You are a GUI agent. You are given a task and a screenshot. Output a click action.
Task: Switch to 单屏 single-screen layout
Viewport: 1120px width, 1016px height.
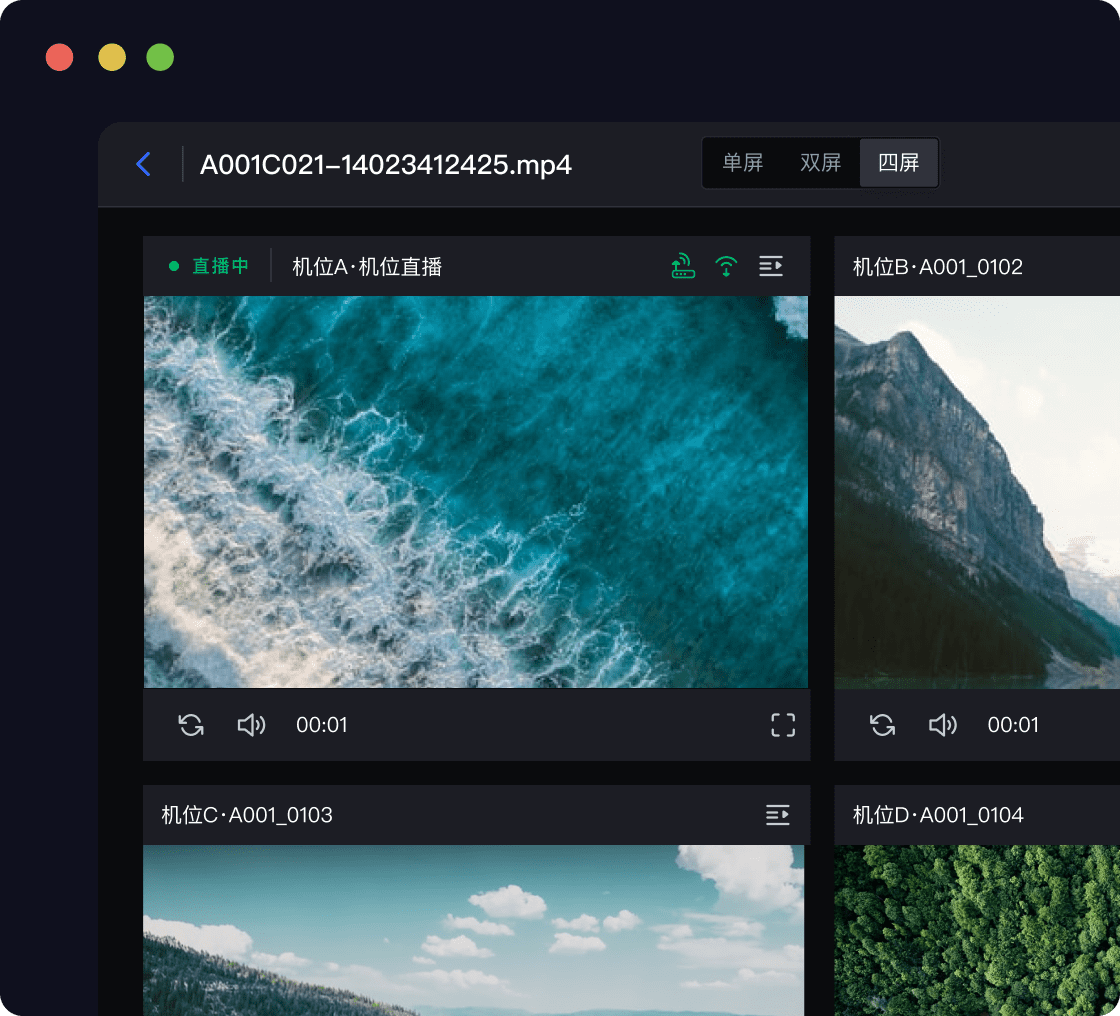click(x=743, y=163)
